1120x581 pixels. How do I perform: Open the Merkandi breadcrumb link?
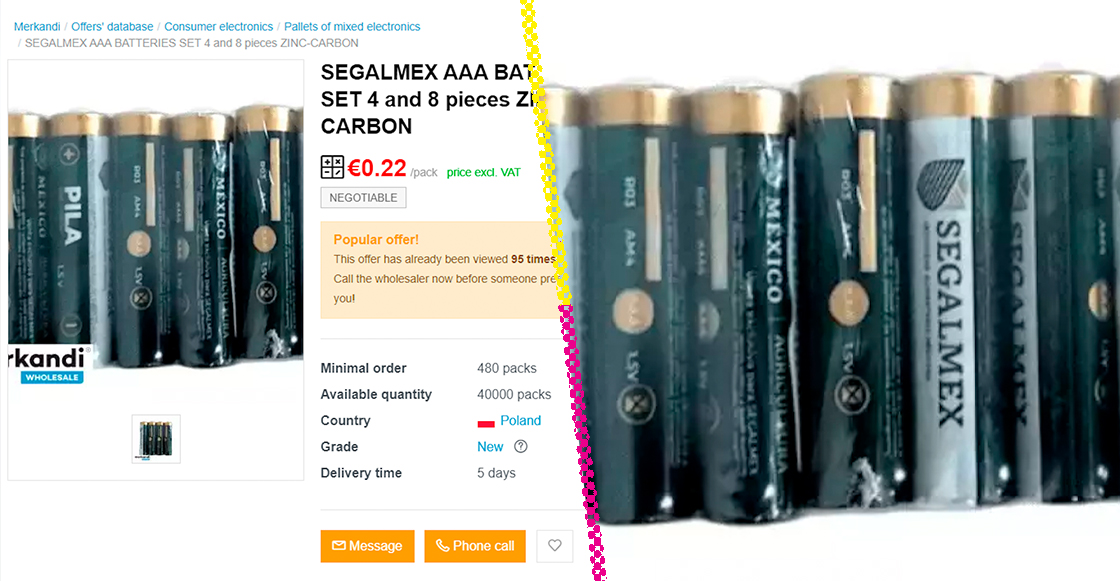pyautogui.click(x=37, y=26)
